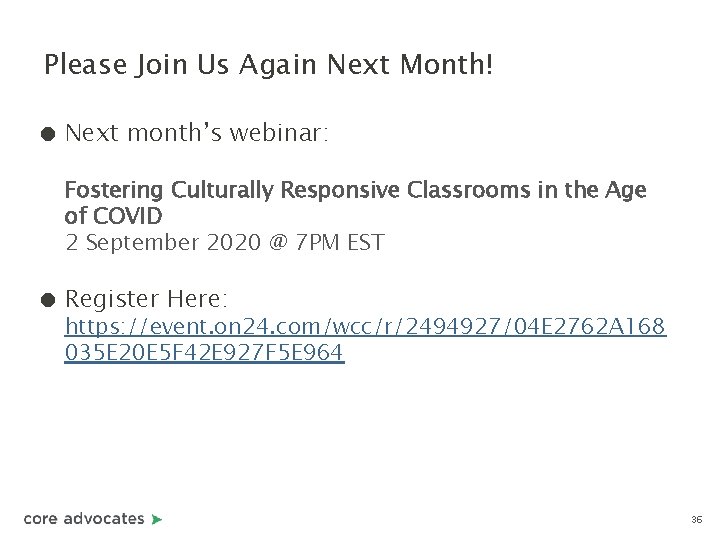
Task: Click the Register Here label
Action: tap(147, 298)
